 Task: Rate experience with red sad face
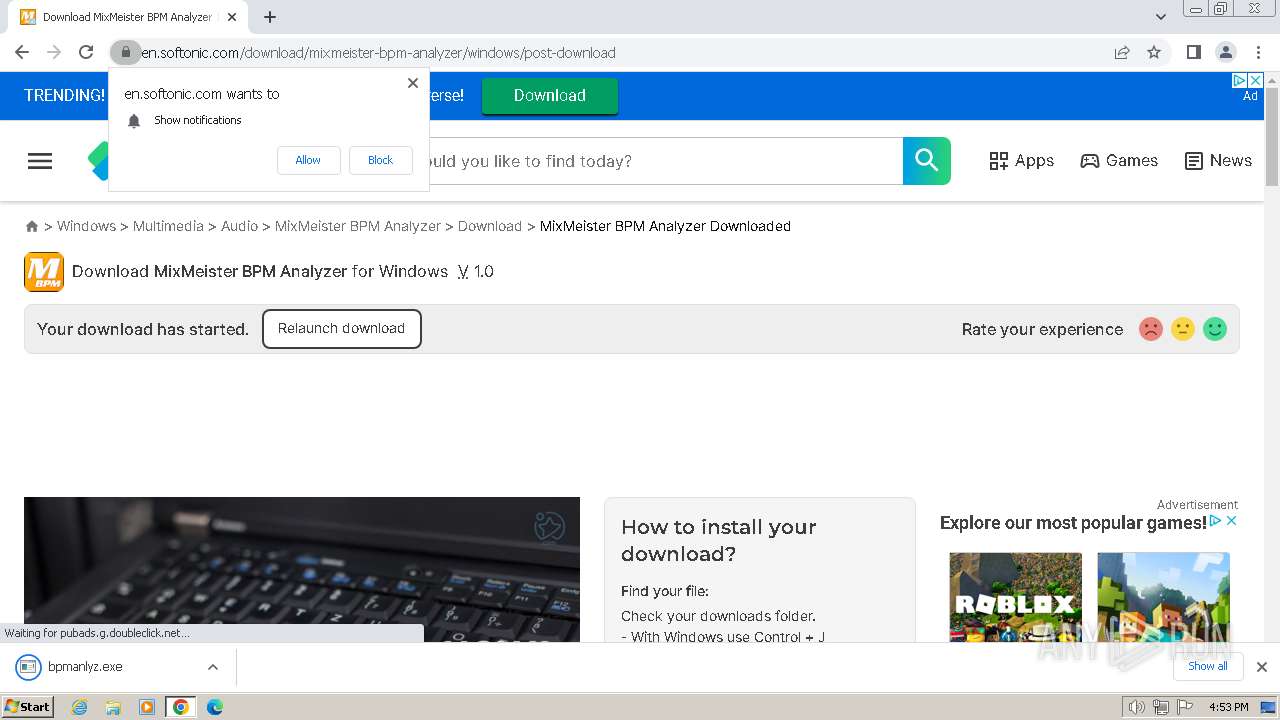point(1151,329)
